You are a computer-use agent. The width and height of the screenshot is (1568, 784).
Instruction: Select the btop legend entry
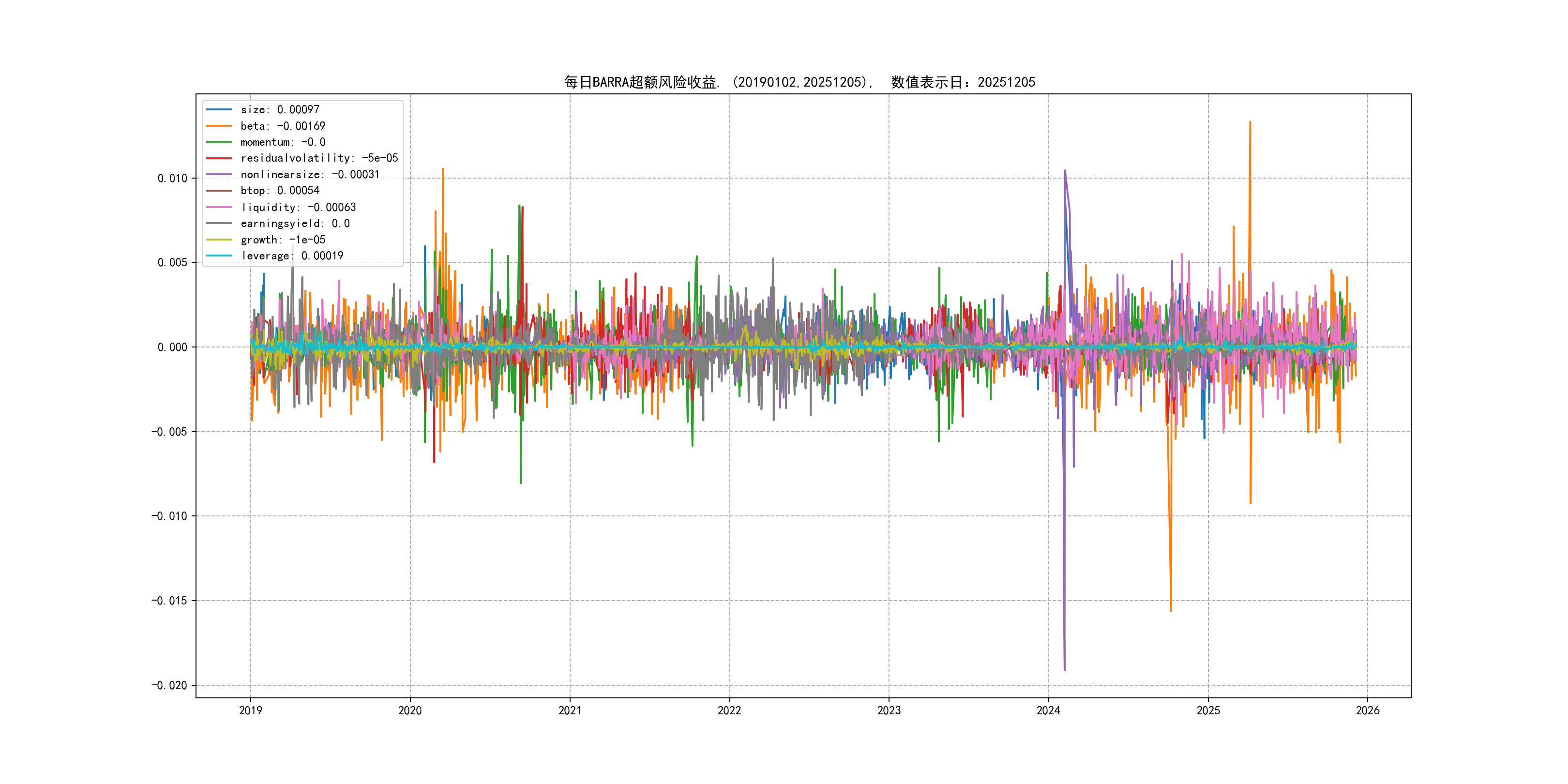(279, 191)
